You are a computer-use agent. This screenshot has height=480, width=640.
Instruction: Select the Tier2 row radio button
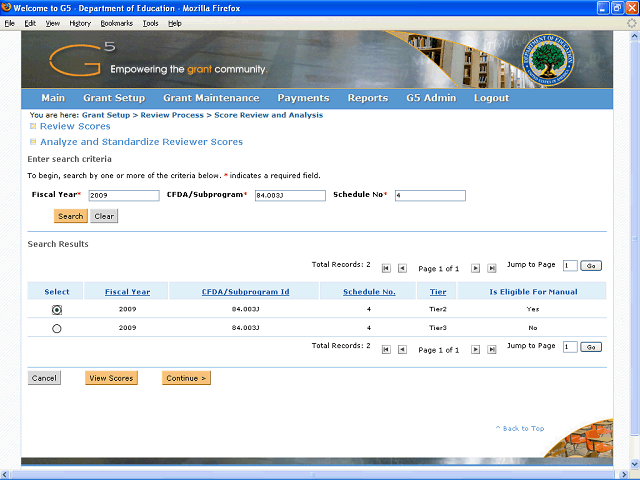(x=57, y=310)
